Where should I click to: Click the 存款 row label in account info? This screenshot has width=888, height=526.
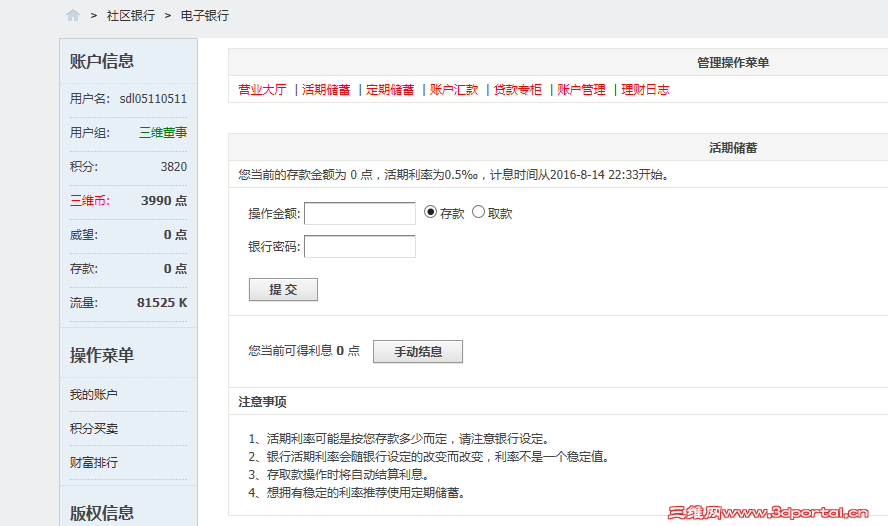click(84, 268)
